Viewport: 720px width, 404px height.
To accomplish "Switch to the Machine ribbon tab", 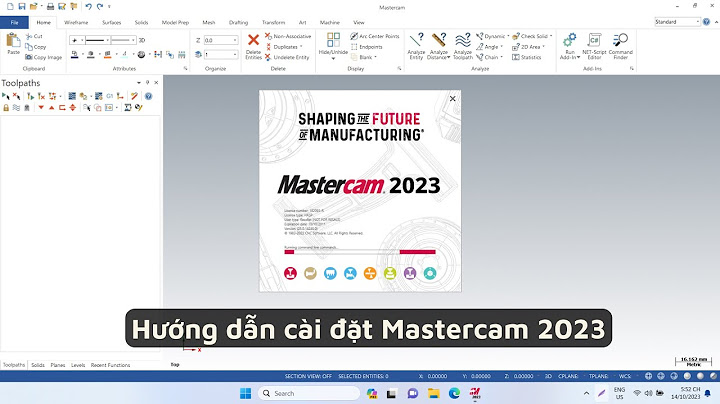I will tap(330, 22).
